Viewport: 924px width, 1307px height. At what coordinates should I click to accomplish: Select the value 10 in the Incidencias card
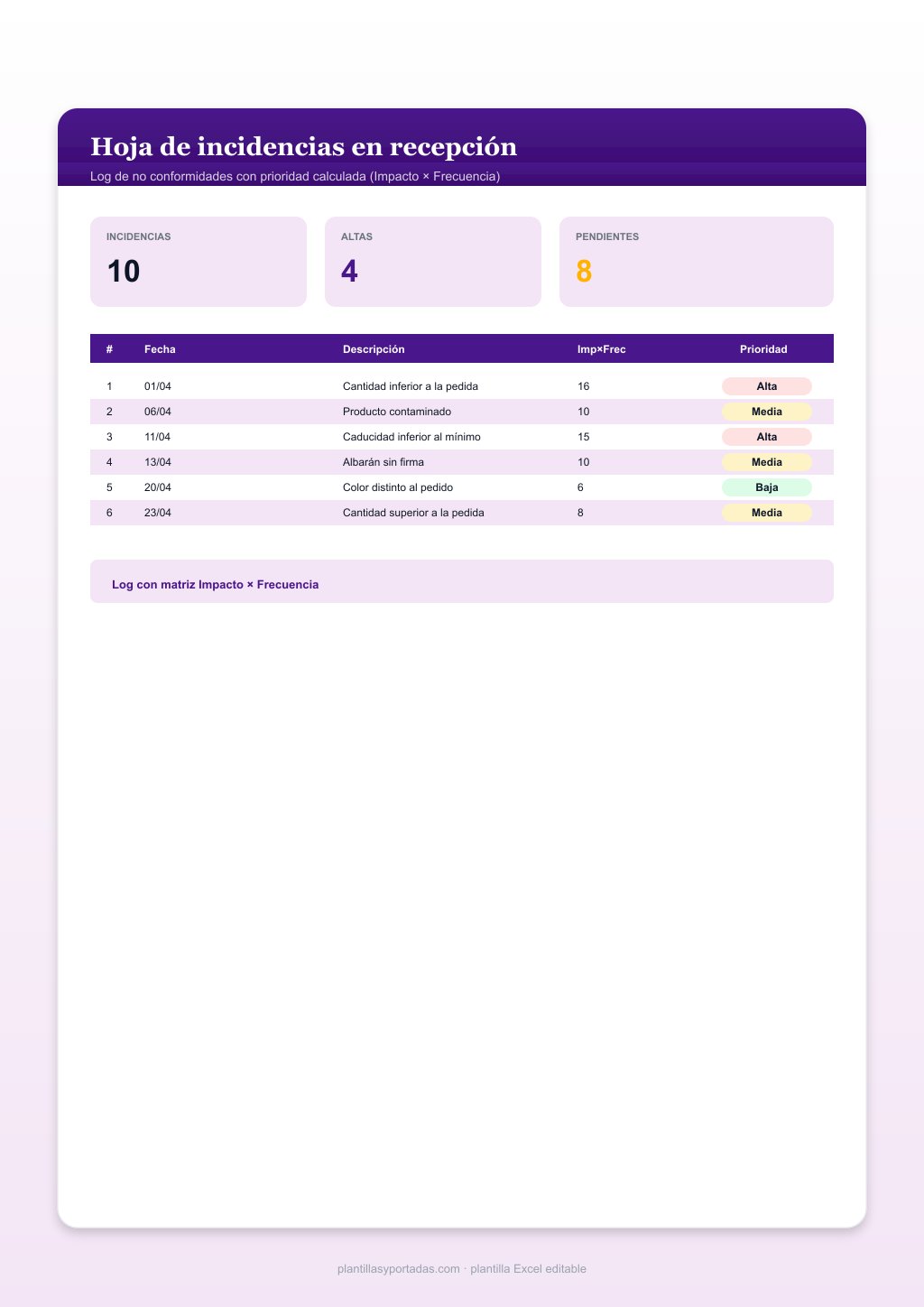tap(124, 271)
